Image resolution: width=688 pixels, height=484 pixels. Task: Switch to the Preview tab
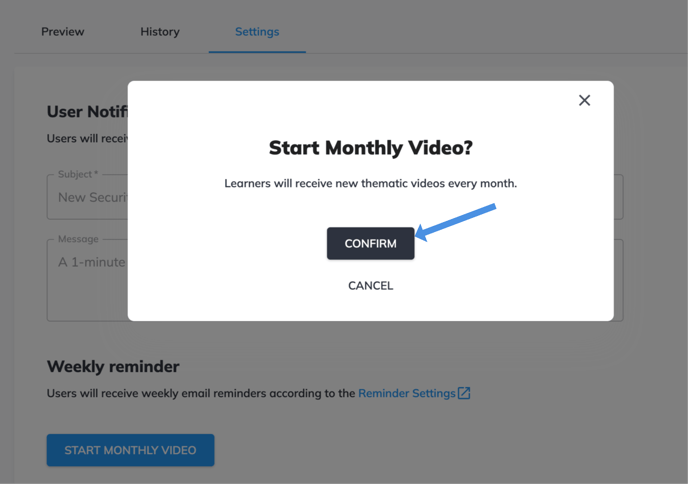tap(62, 32)
